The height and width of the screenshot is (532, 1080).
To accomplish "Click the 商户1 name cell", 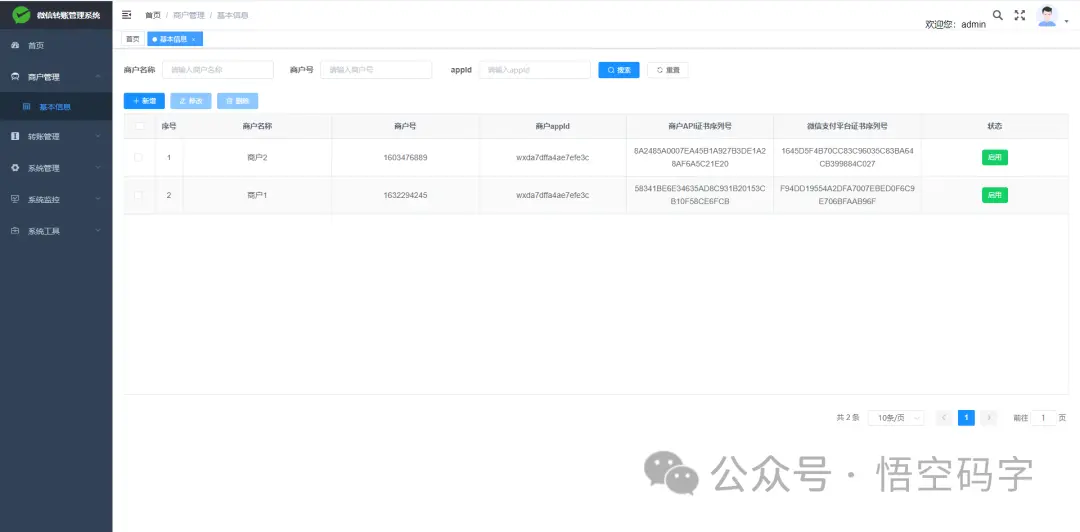I will coord(257,195).
